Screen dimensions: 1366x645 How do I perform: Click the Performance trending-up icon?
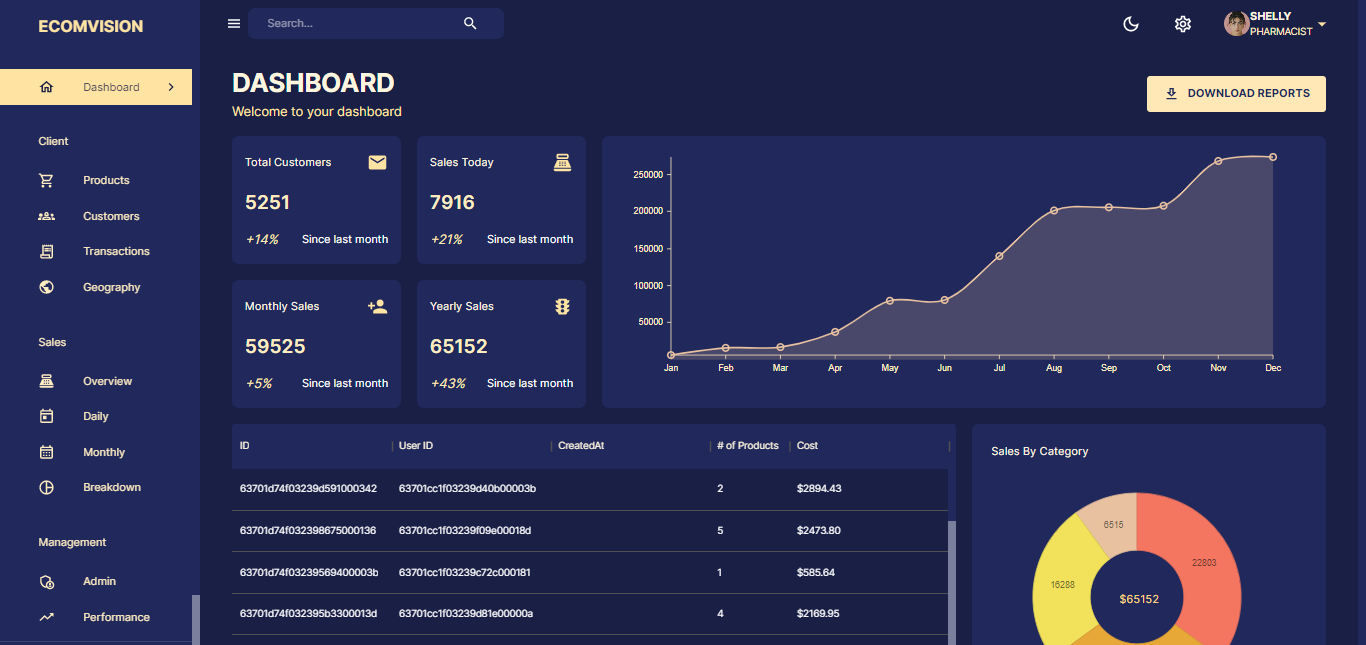pyautogui.click(x=46, y=616)
